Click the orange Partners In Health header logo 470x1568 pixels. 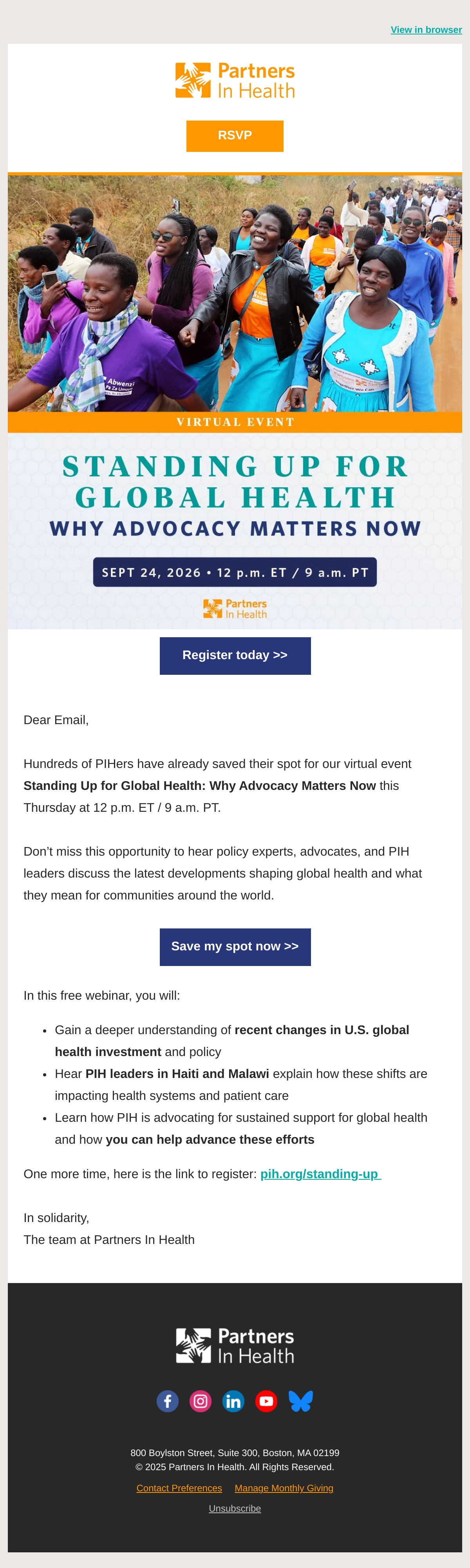coord(235,80)
